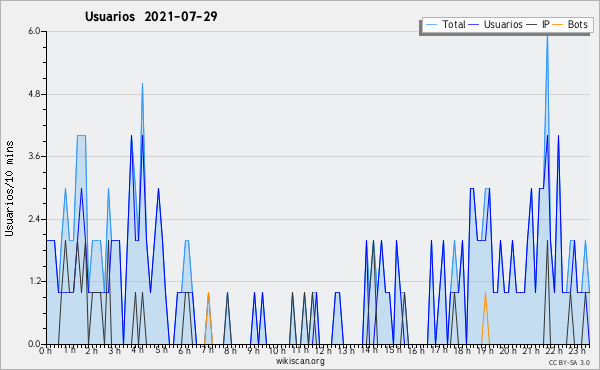
Task: Select the 'IP' legend entry
Action: [x=538, y=24]
